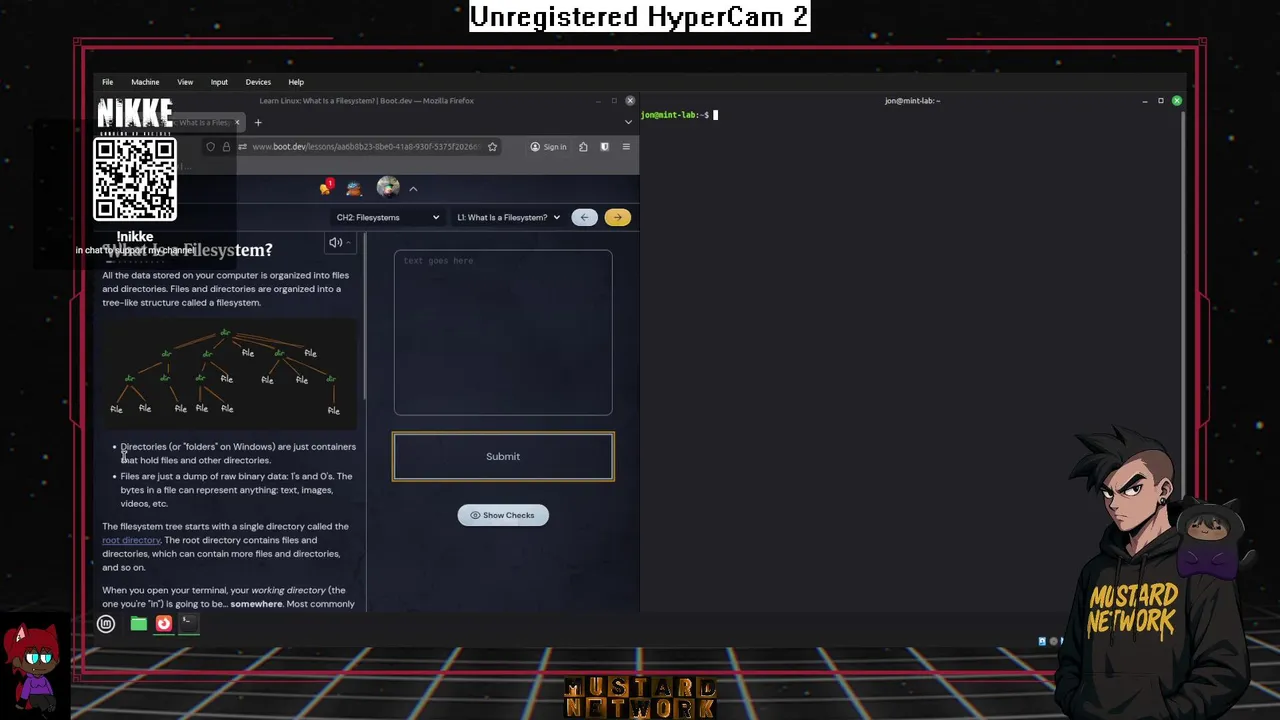Click the uBlock shield toolbar icon

point(604,147)
